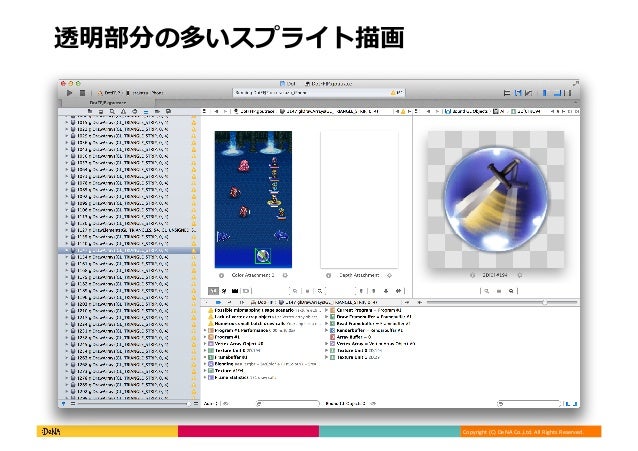This screenshot has width=638, height=451.
Task: Switch to the Version editor mode
Action: tap(529, 93)
